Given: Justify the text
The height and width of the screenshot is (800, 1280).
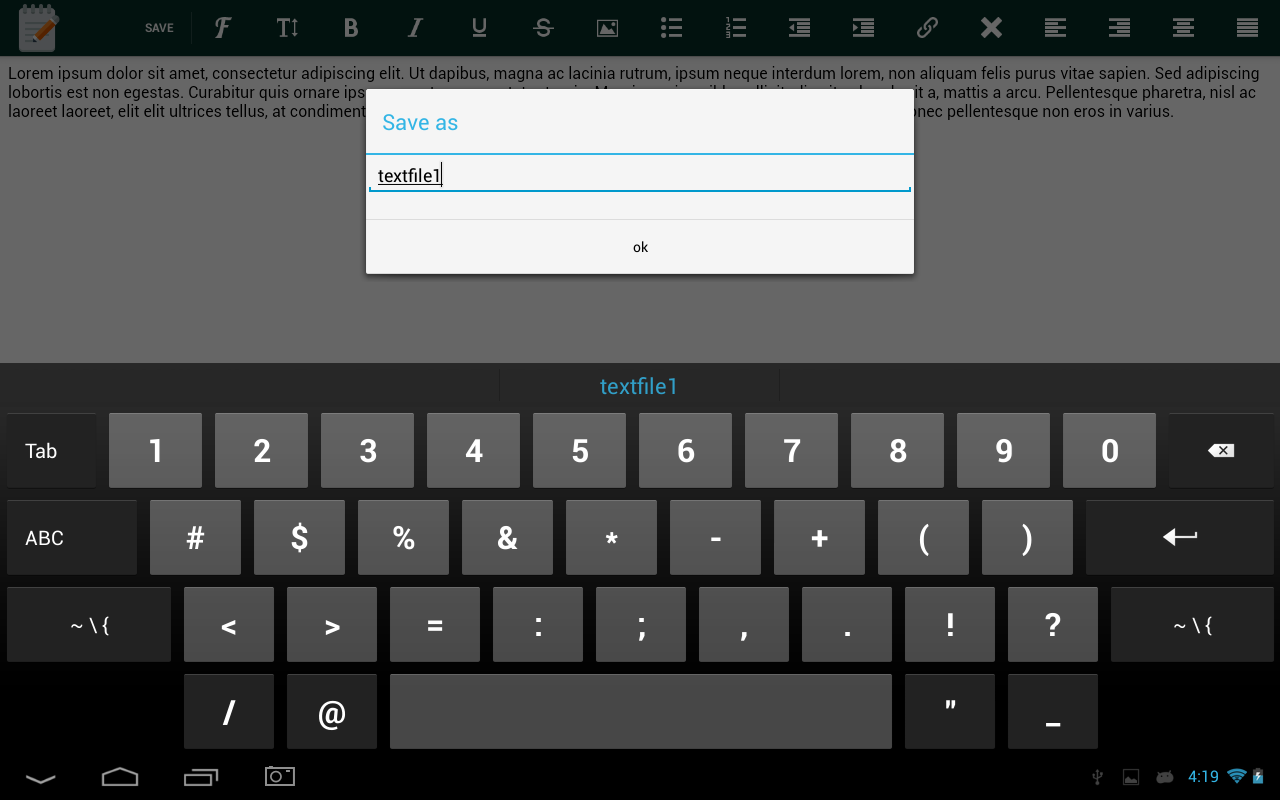Looking at the screenshot, I should coord(1247,28).
